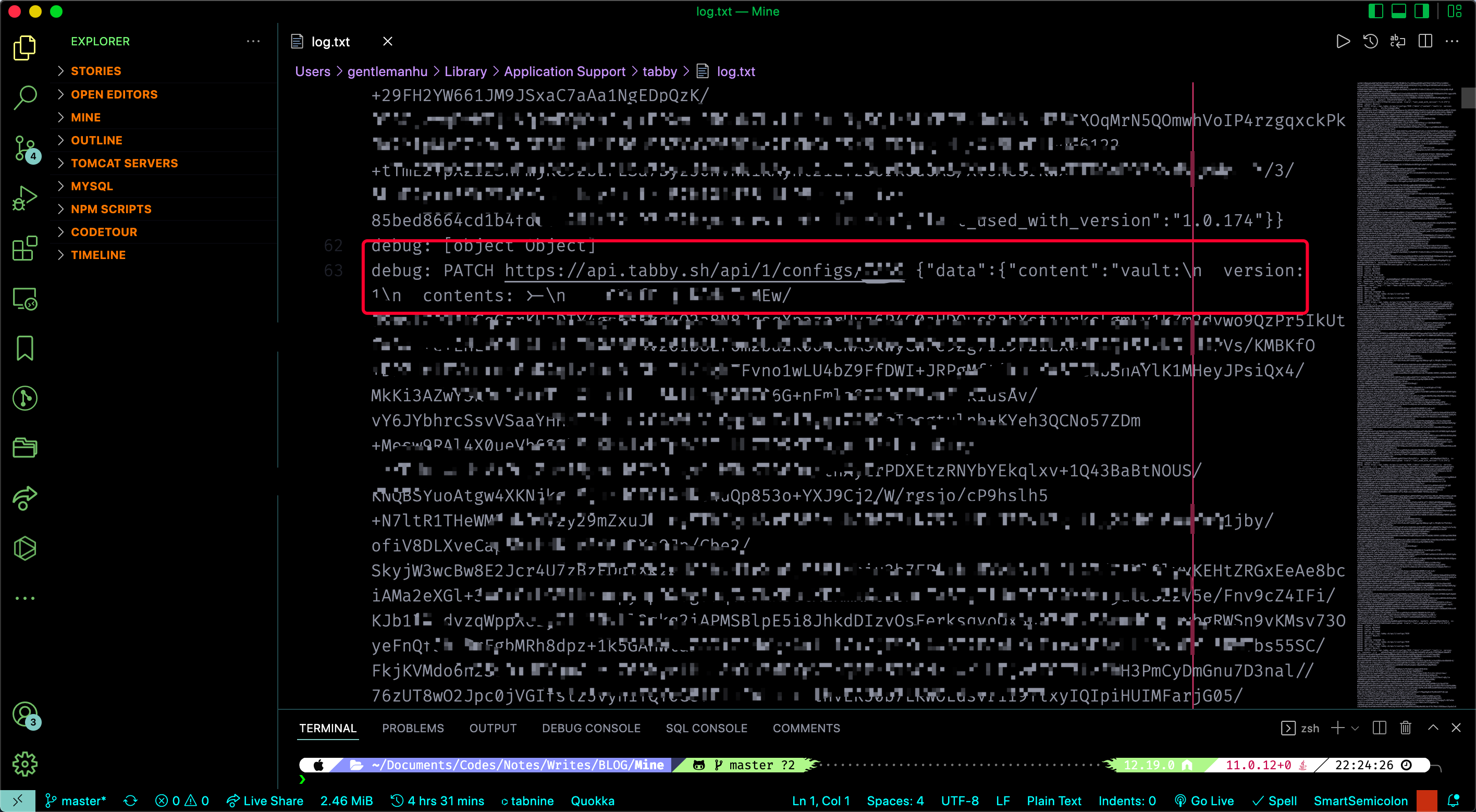
Task: Kill terminal with the trash icon
Action: pos(1405,728)
